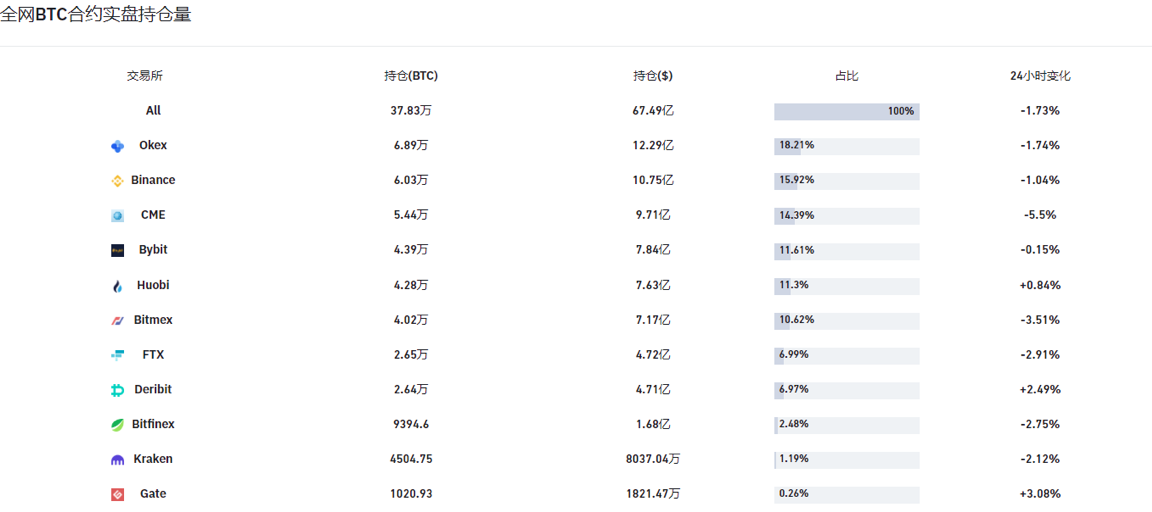
Task: Click the Binance logo icon
Action: click(118, 181)
